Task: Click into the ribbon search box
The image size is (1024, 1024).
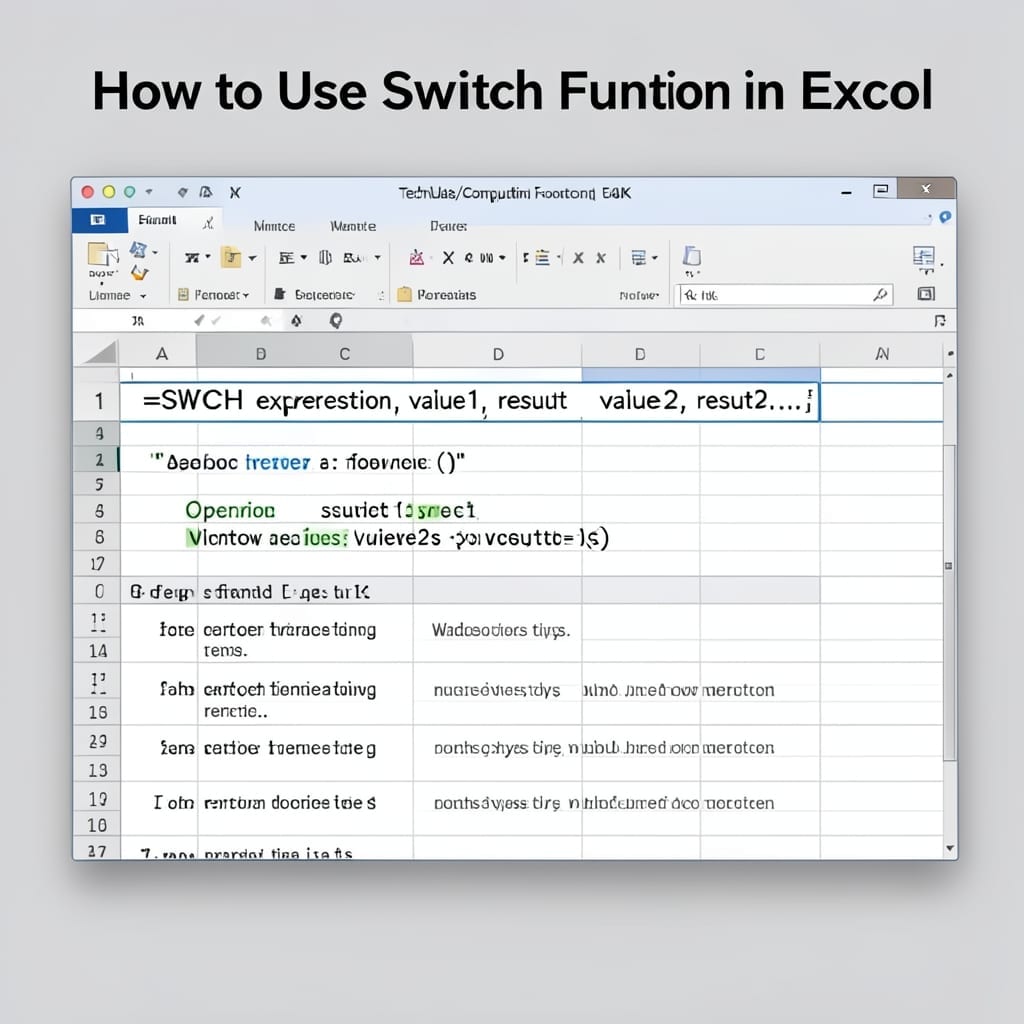Action: (x=784, y=295)
